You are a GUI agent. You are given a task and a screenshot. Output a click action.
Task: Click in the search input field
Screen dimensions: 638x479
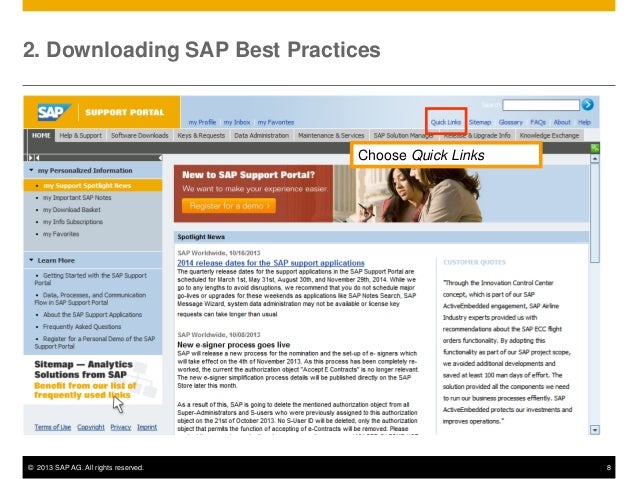click(541, 105)
